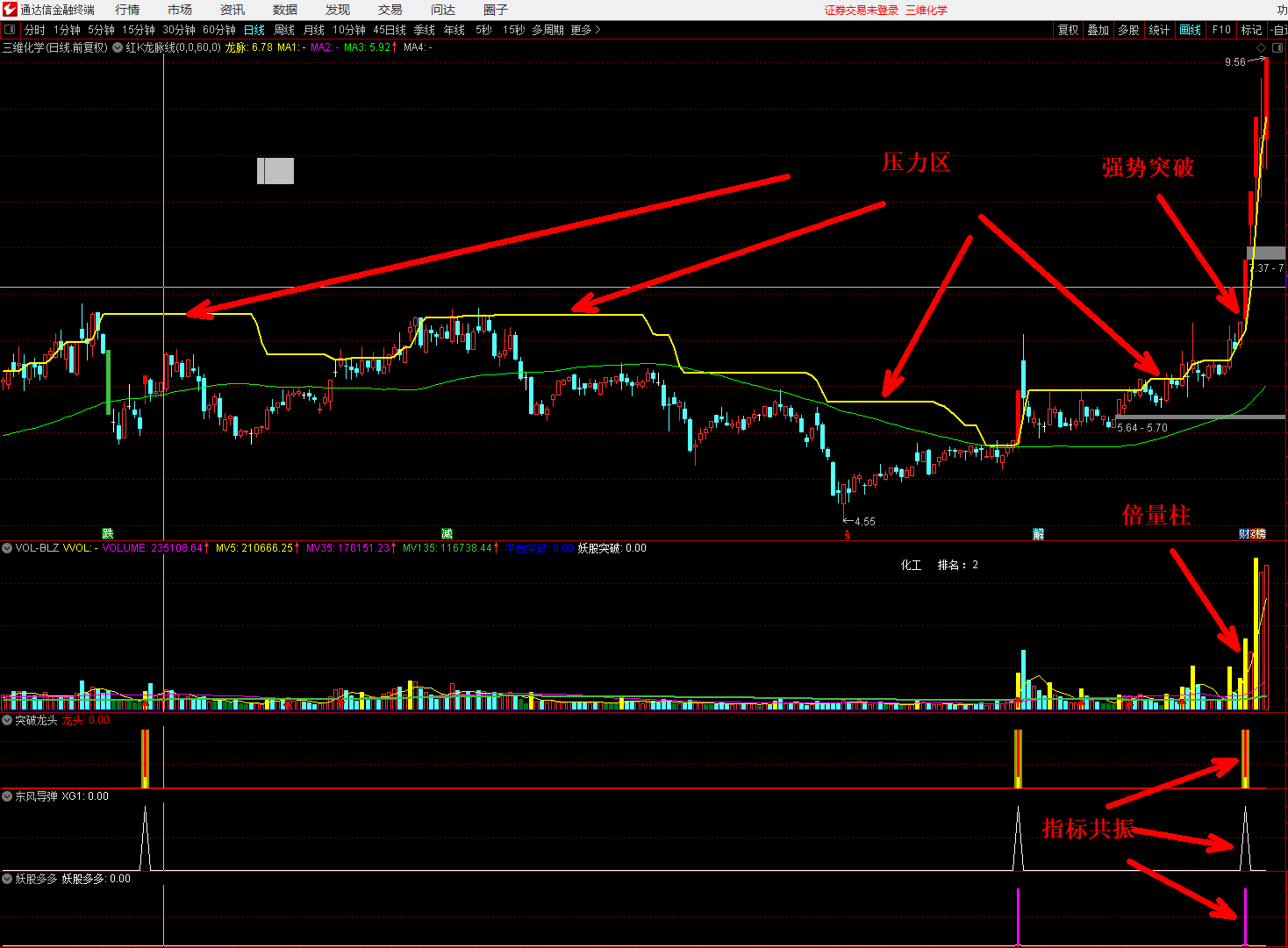Viewport: 1288px width, 948px height.
Task: Click the 通达信 red logo icon
Action: [10, 10]
